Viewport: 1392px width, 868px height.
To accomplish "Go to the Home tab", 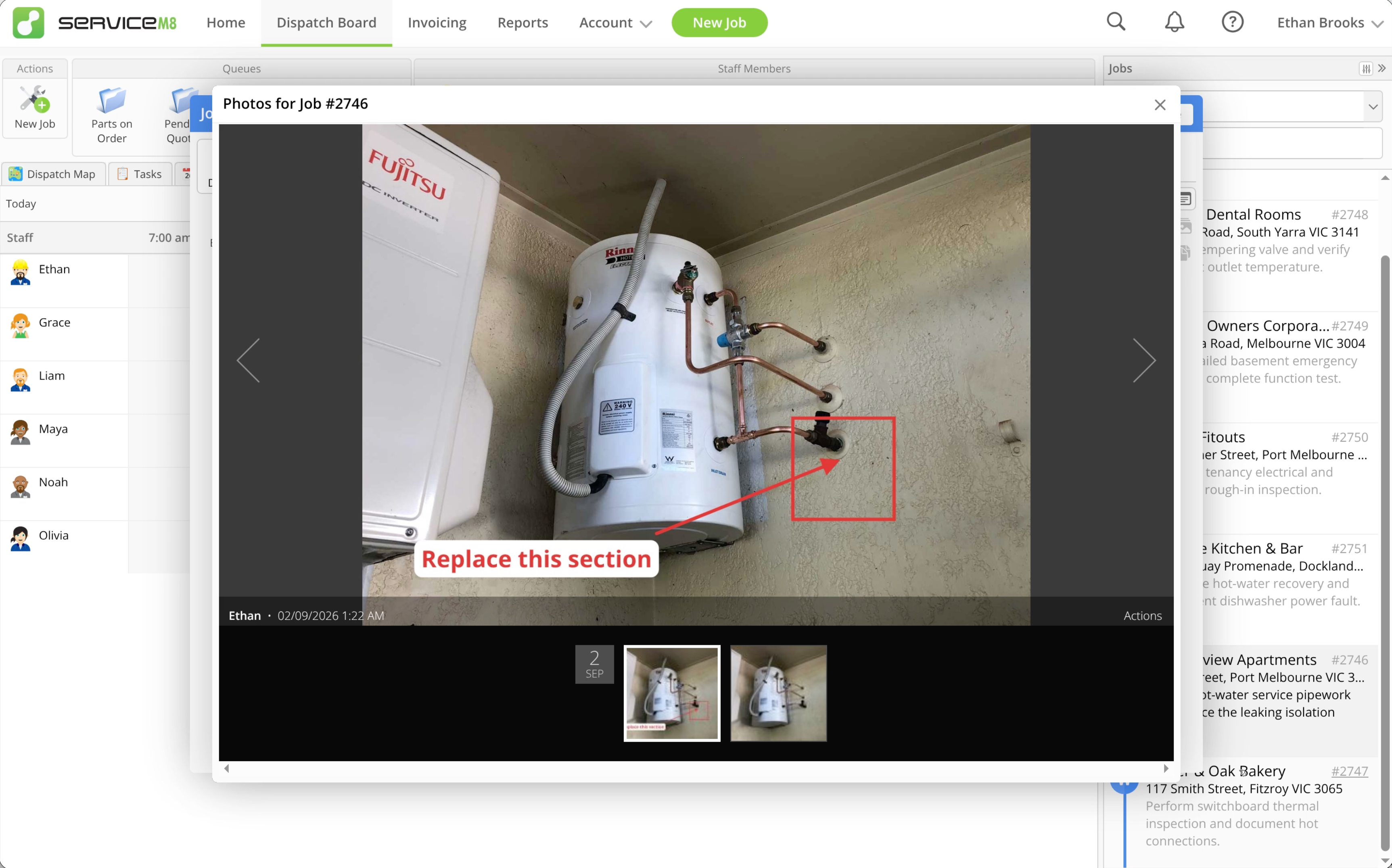I will (226, 23).
